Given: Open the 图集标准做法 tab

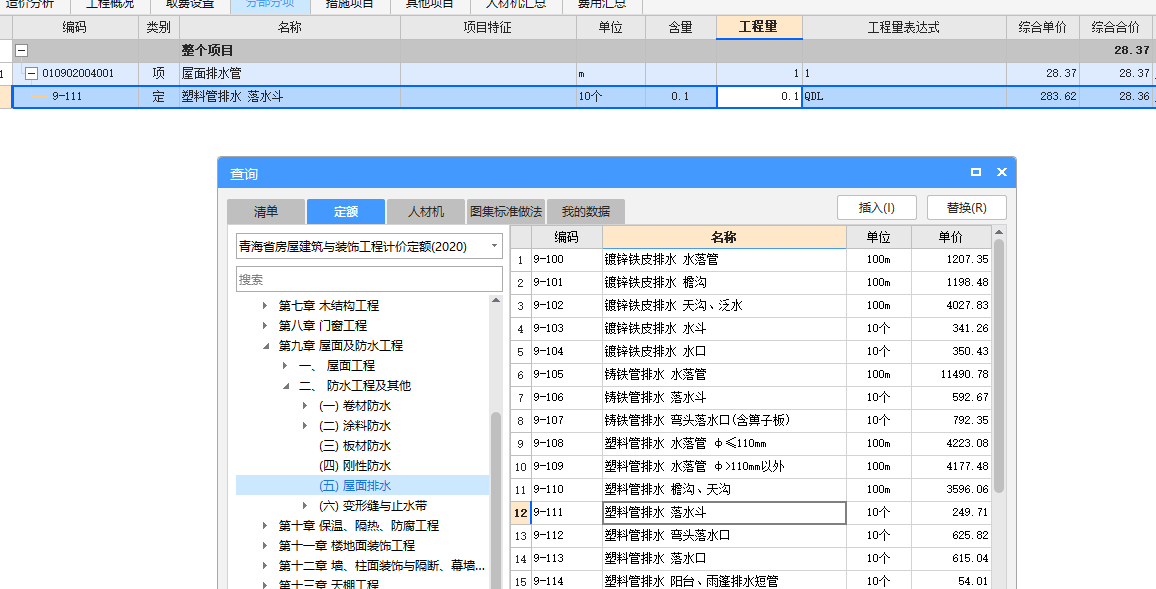Looking at the screenshot, I should [x=506, y=212].
